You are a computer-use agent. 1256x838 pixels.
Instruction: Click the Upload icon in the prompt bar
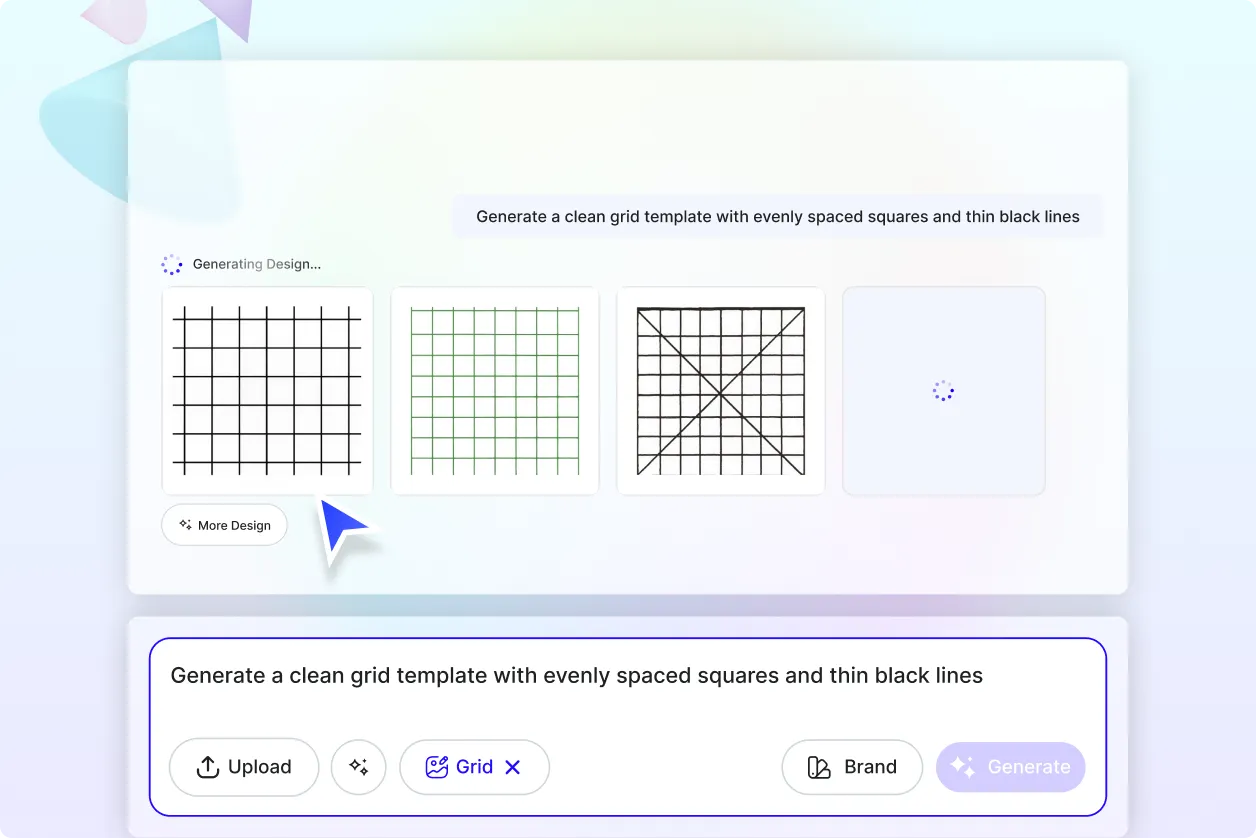coord(207,767)
